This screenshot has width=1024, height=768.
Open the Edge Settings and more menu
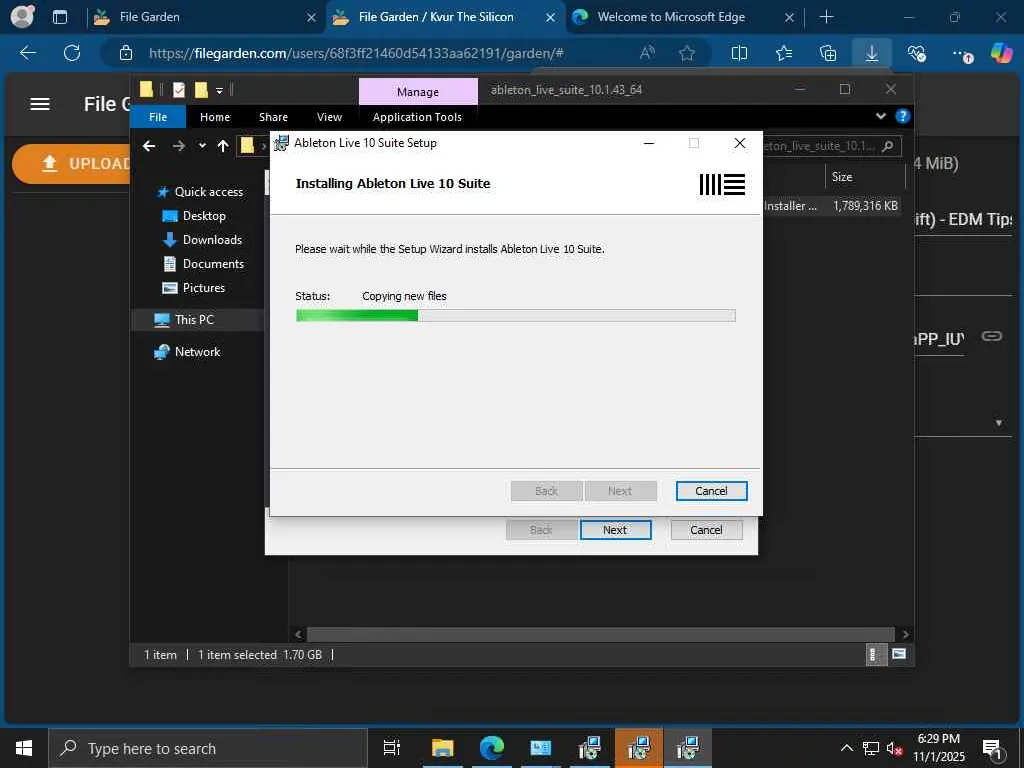click(962, 54)
